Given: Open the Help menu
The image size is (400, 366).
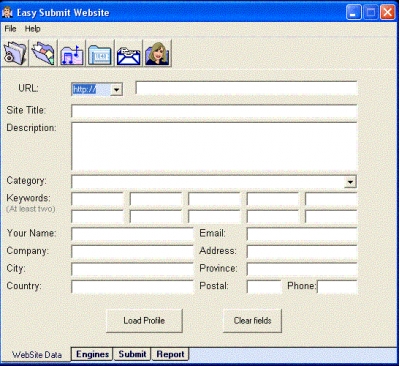Looking at the screenshot, I should [x=32, y=29].
